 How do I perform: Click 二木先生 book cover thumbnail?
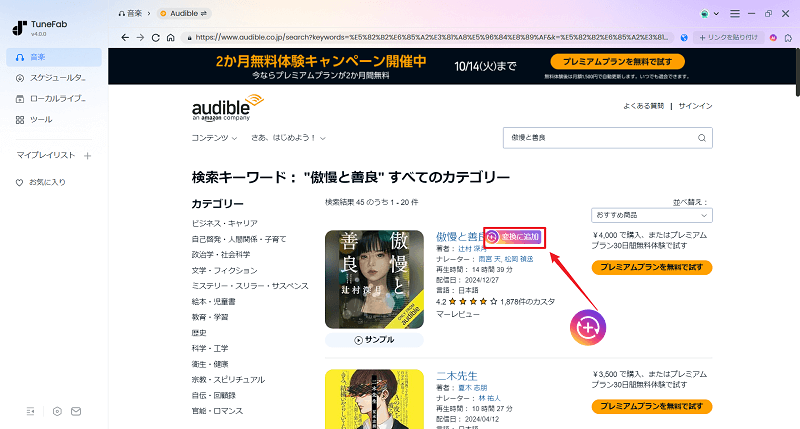pyautogui.click(x=374, y=399)
